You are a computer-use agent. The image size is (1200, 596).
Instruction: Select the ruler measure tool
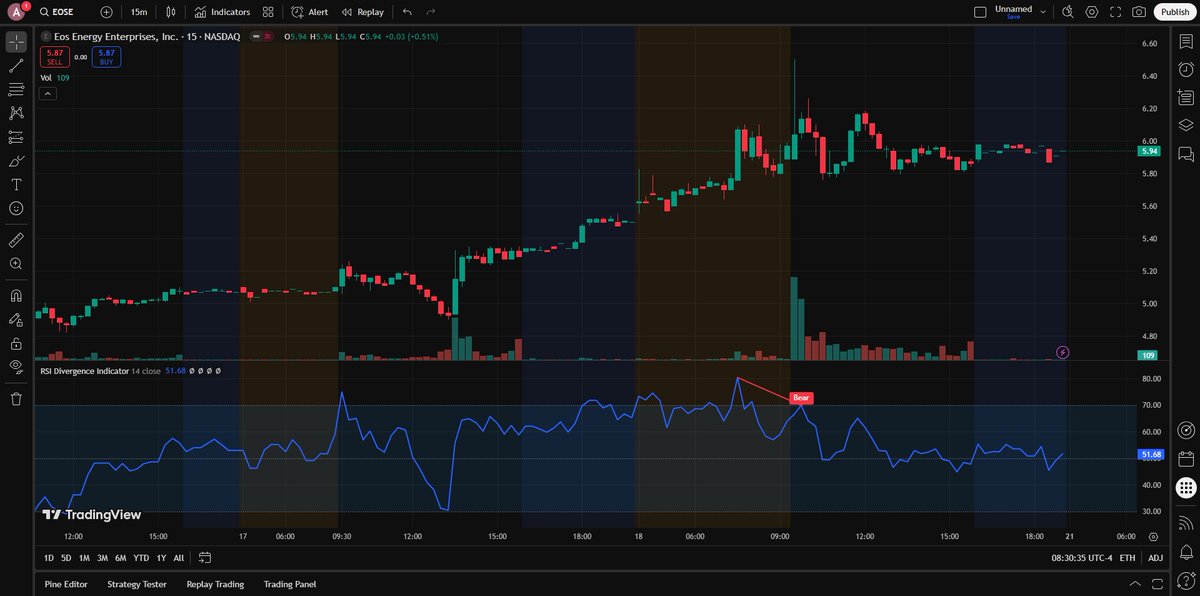point(16,240)
